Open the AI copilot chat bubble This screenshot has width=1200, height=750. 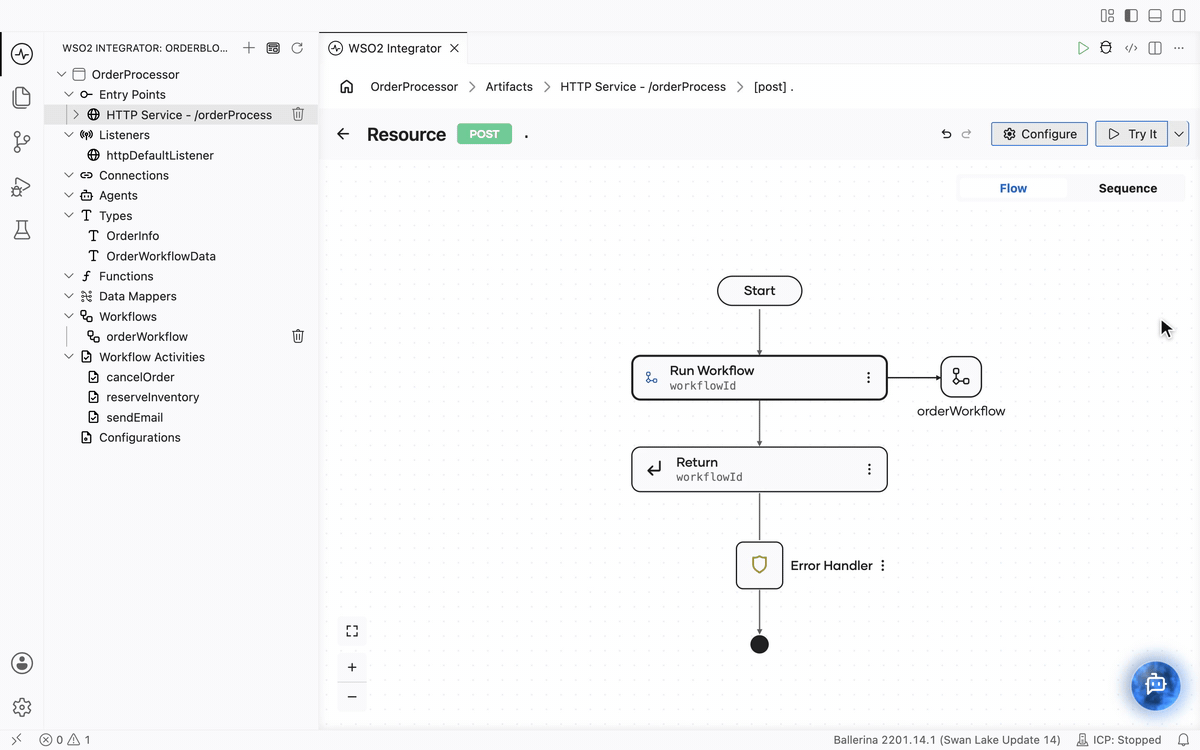[1156, 685]
